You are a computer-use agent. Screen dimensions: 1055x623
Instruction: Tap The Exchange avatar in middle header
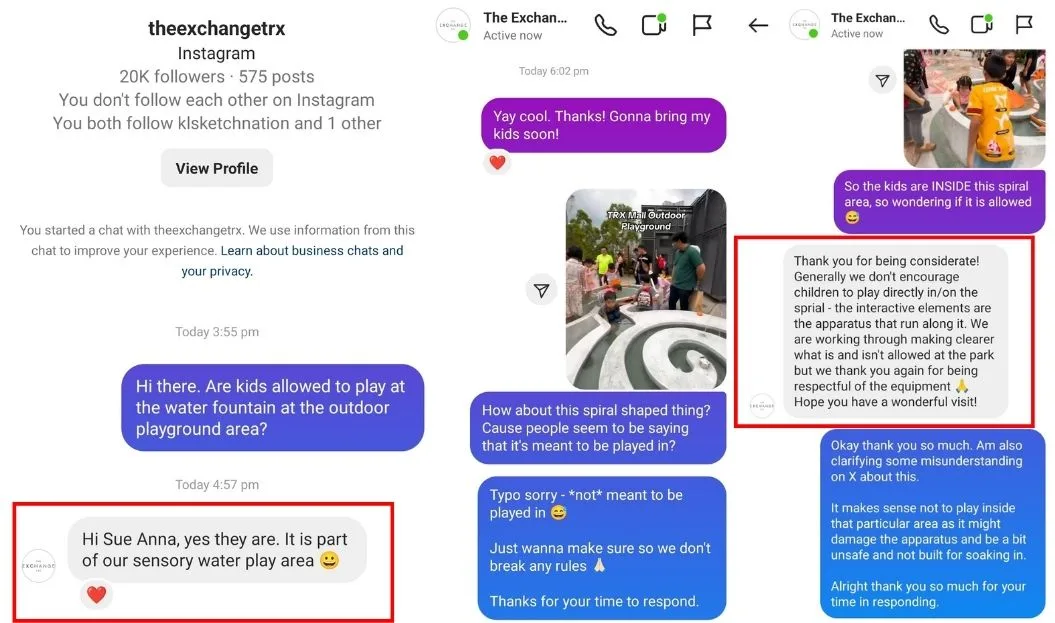coord(453,26)
